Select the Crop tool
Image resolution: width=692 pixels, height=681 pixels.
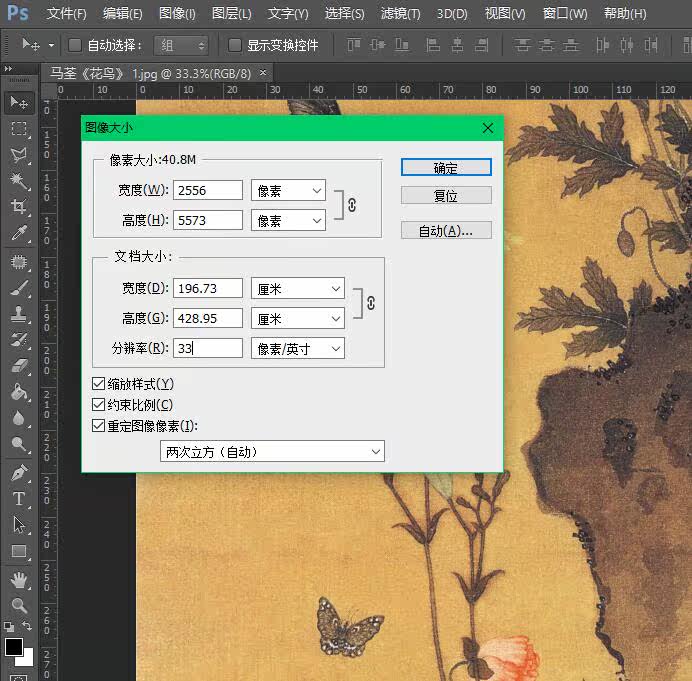pyautogui.click(x=19, y=206)
